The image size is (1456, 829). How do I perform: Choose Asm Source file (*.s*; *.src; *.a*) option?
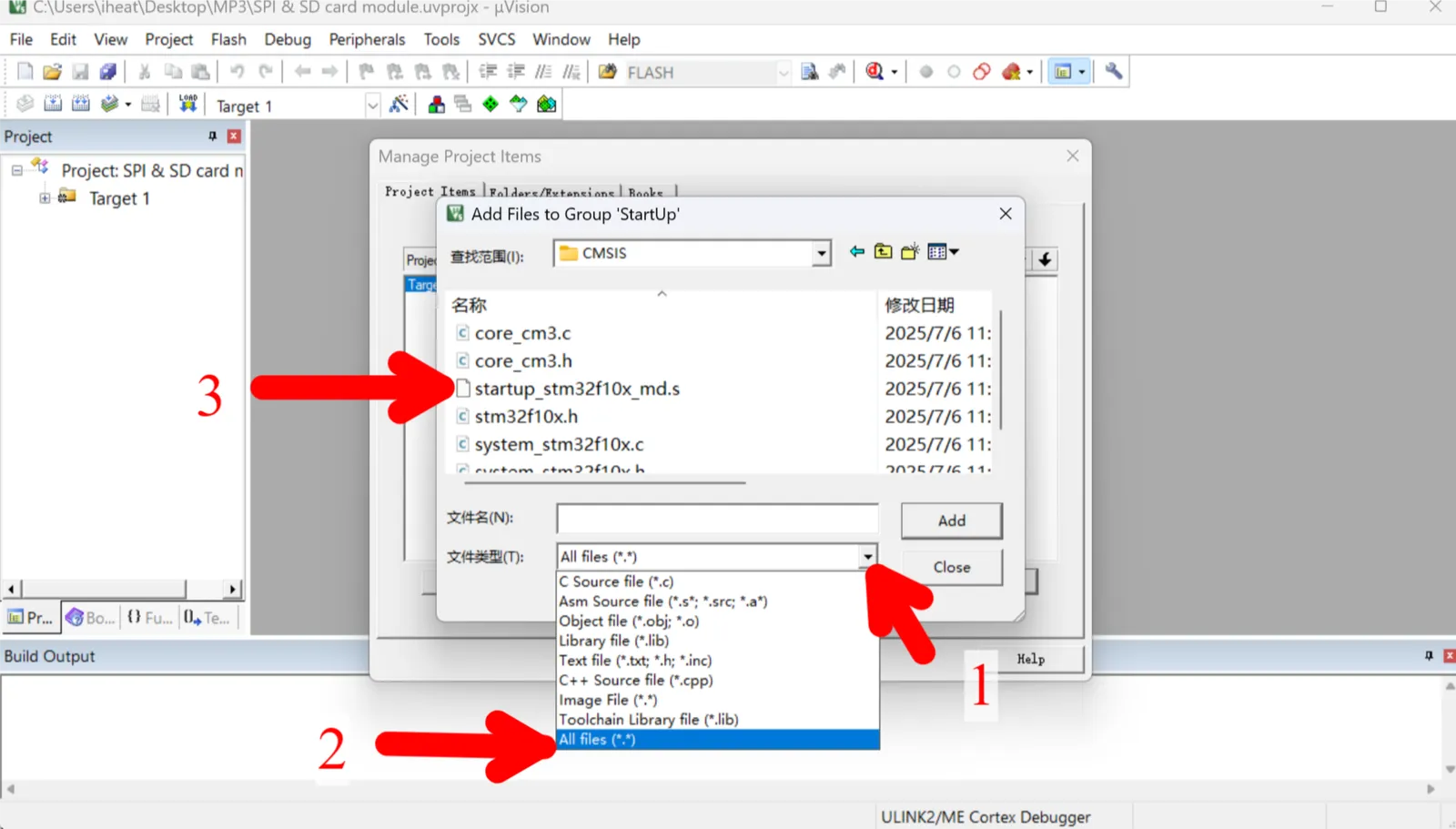717,602
